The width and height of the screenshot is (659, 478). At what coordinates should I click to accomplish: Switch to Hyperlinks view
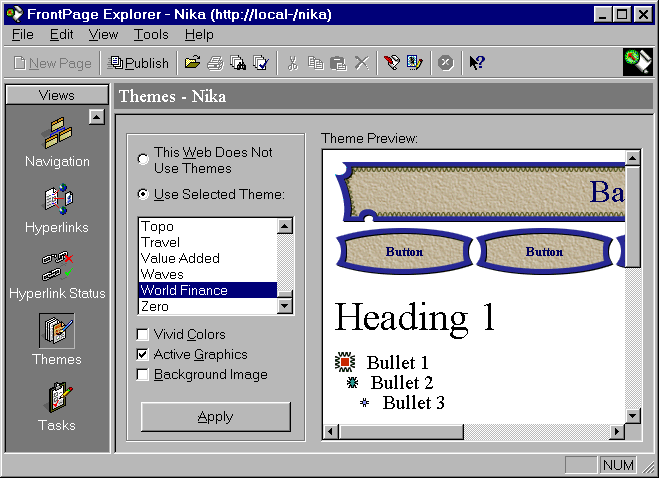[x=57, y=208]
